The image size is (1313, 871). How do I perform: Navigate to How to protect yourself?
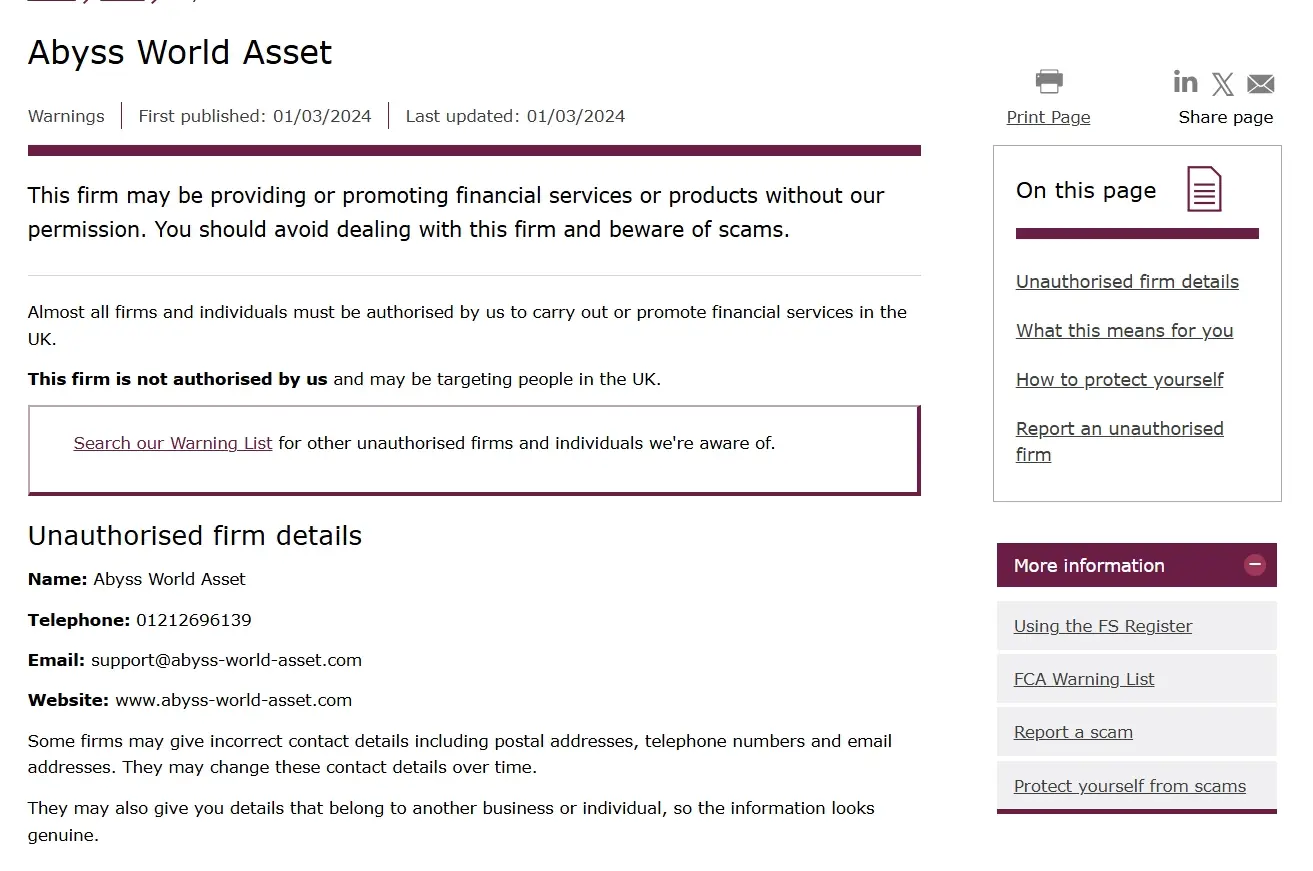coord(1119,380)
